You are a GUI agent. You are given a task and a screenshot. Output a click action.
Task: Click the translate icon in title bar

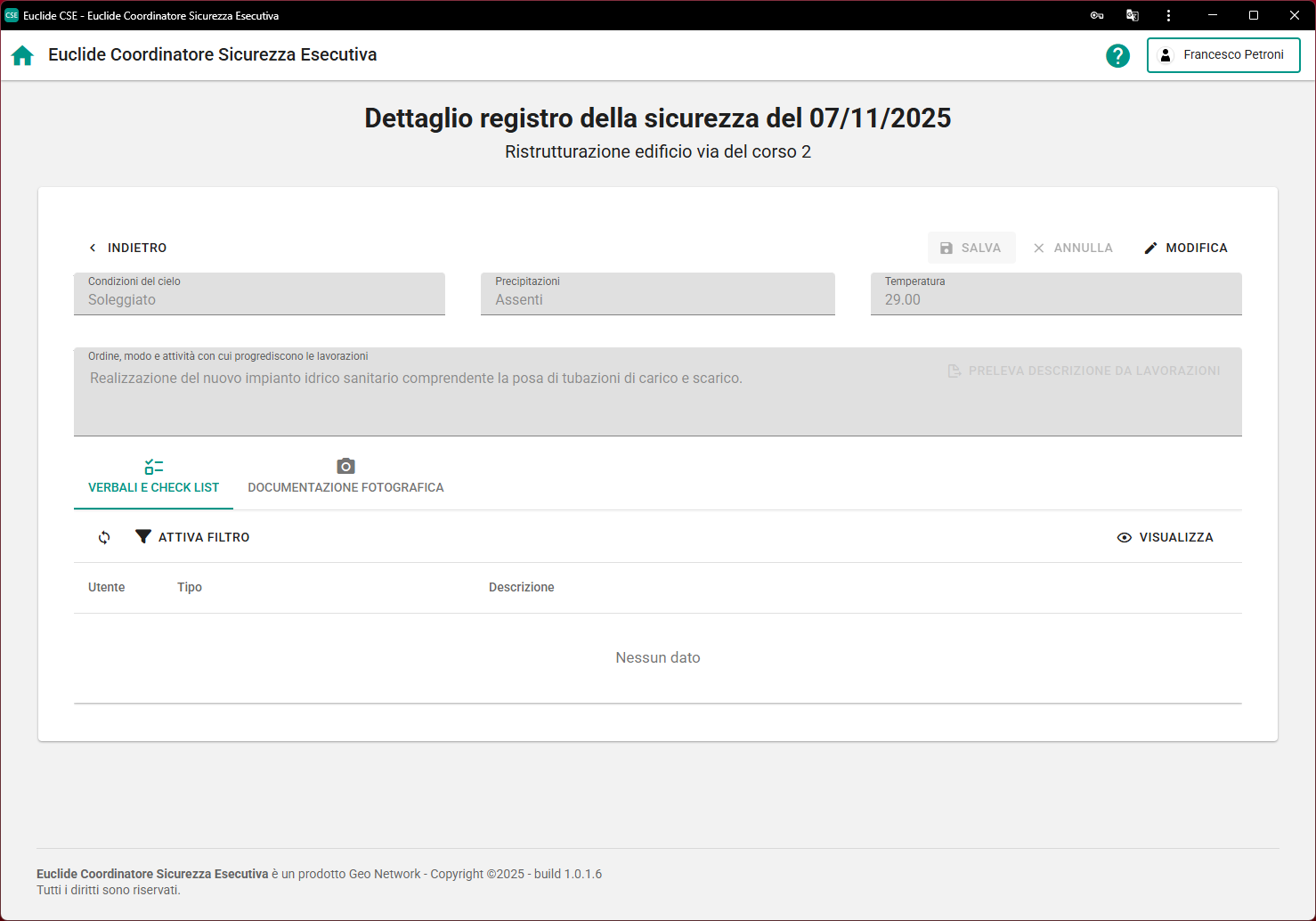pos(1133,15)
